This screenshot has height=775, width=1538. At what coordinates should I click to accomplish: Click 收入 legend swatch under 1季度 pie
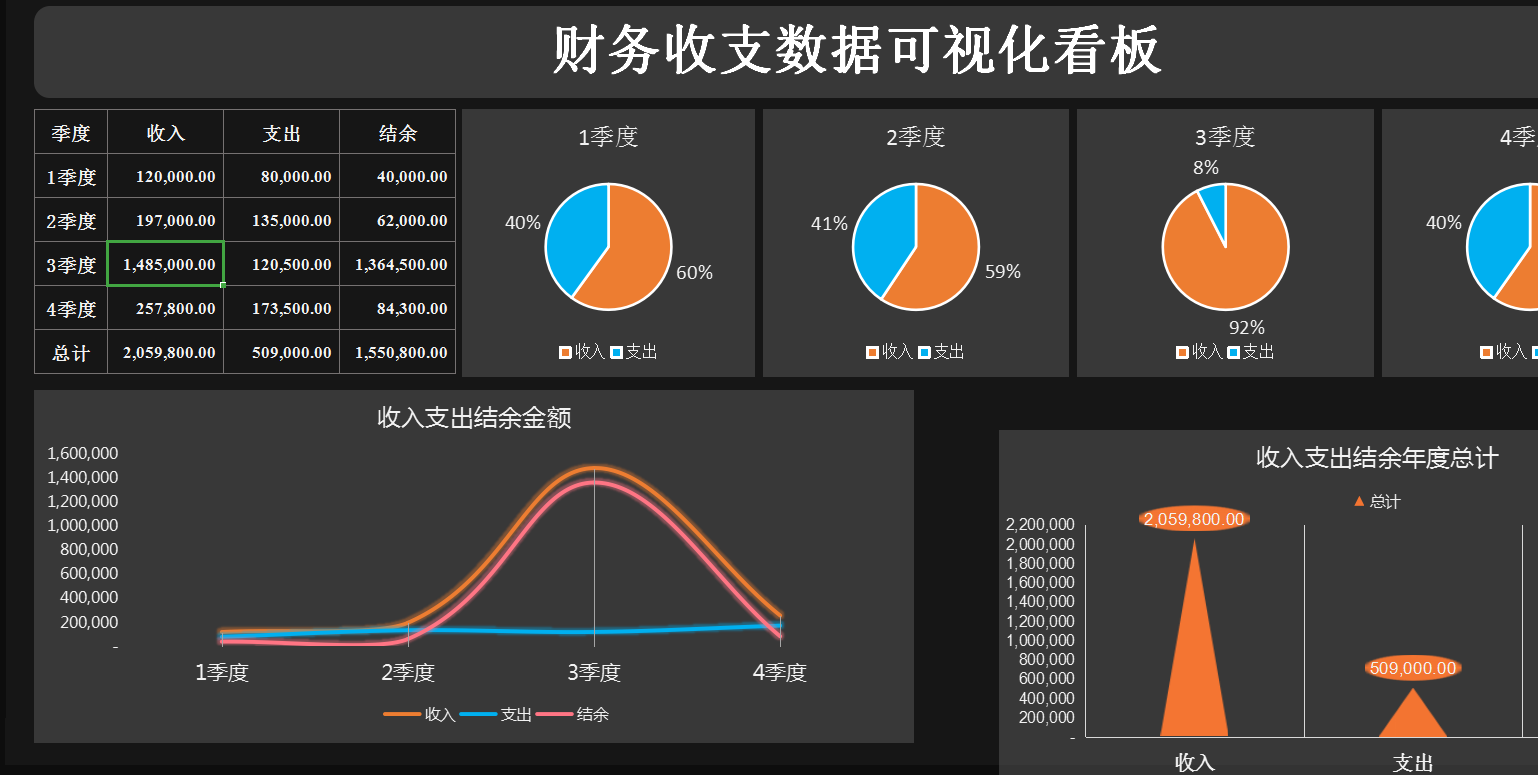(565, 352)
